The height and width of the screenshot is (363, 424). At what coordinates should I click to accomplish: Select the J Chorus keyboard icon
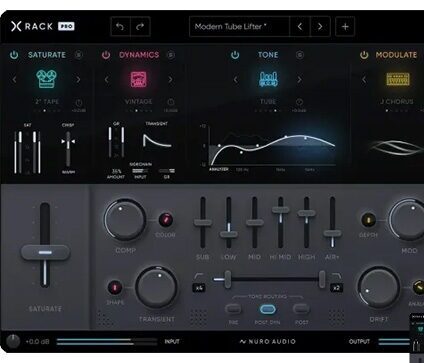398,79
